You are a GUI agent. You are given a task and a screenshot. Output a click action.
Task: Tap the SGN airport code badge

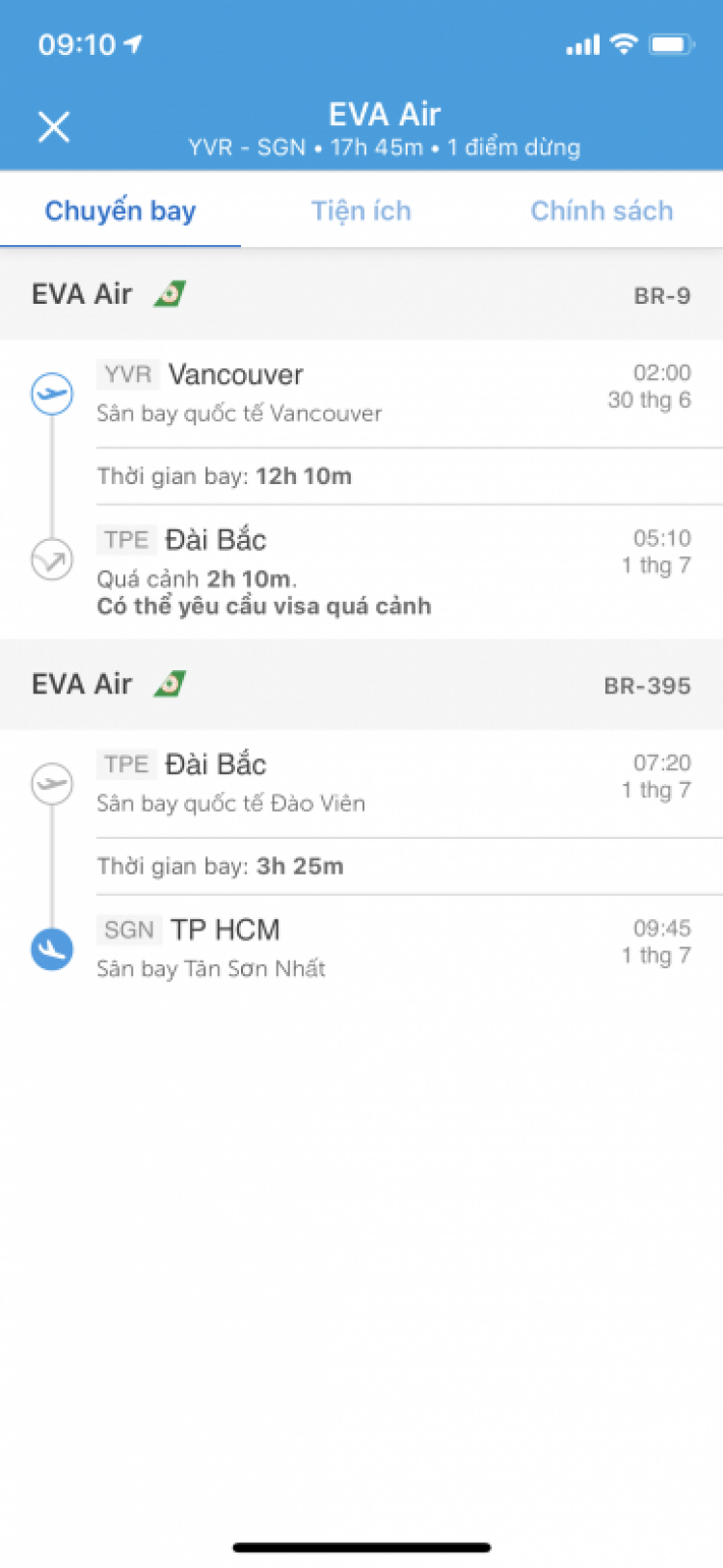pyautogui.click(x=129, y=930)
